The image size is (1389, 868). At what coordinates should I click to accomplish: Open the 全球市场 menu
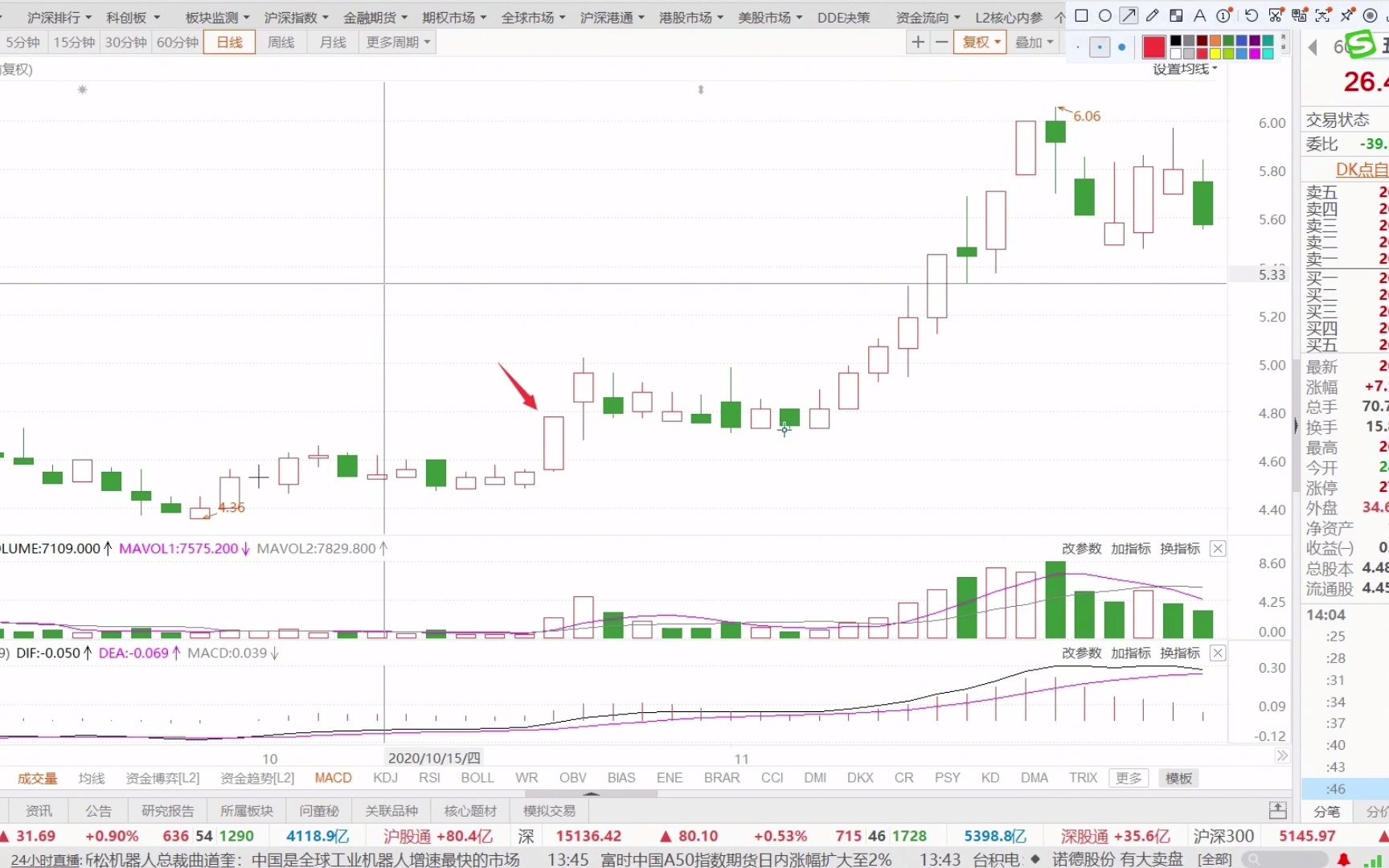click(x=534, y=17)
